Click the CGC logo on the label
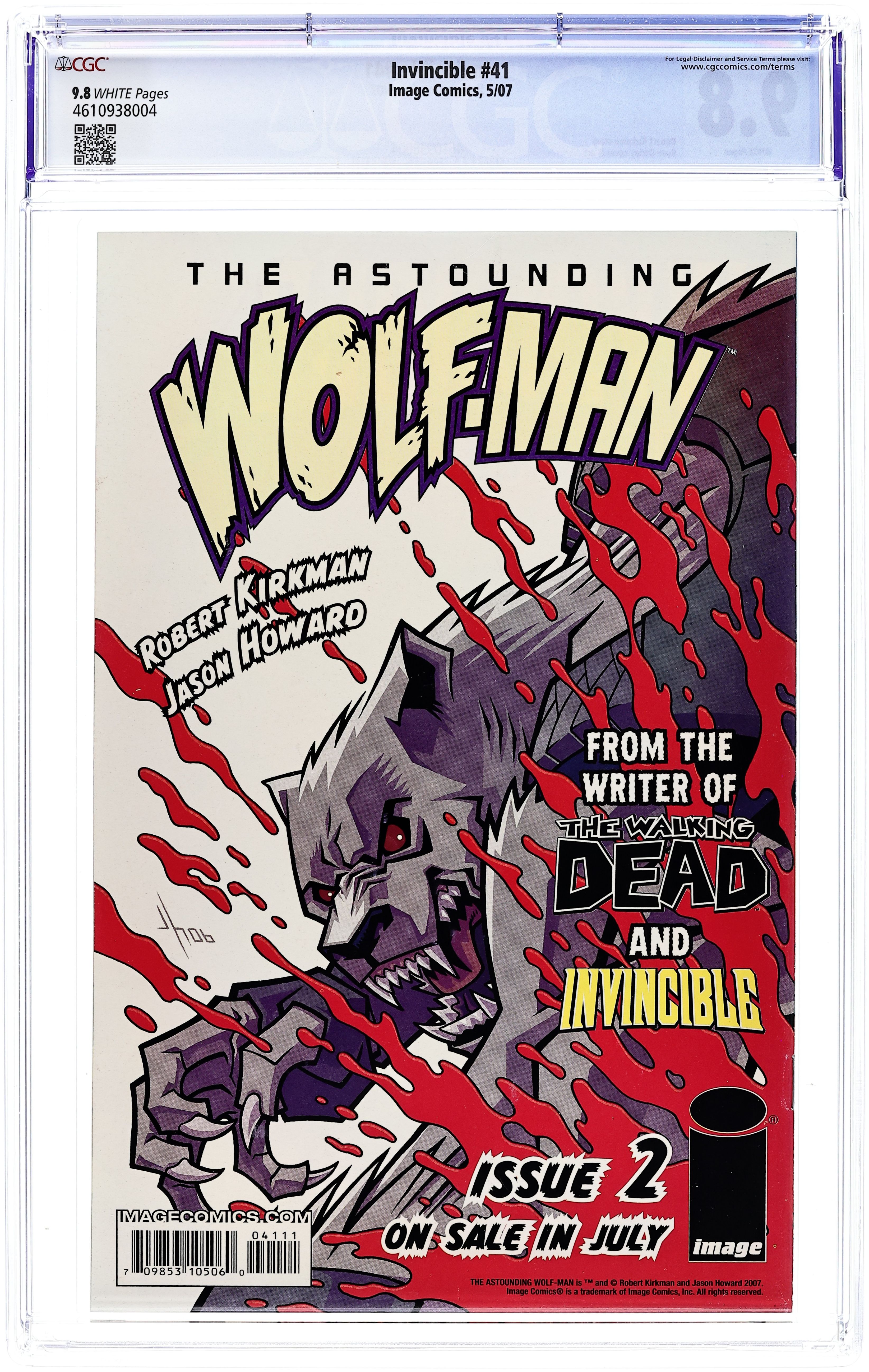The width and height of the screenshot is (869, 1372). (81, 66)
